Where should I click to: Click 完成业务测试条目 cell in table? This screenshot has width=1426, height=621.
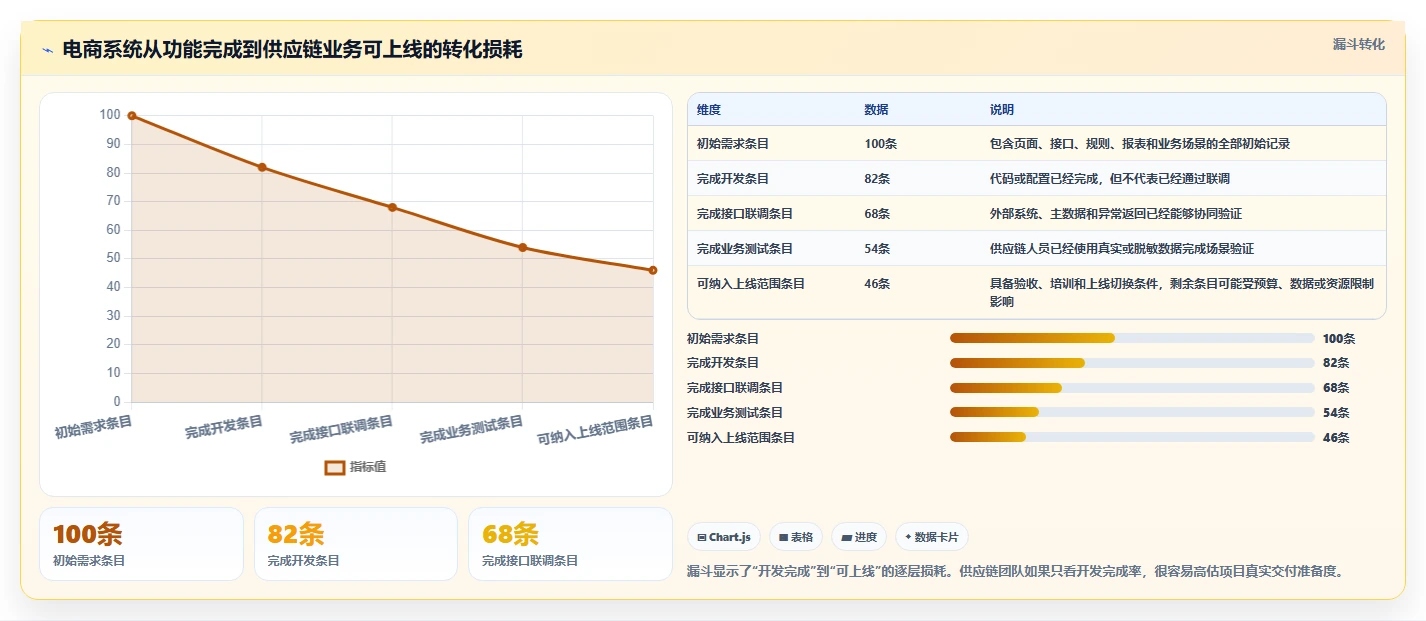[x=745, y=249]
